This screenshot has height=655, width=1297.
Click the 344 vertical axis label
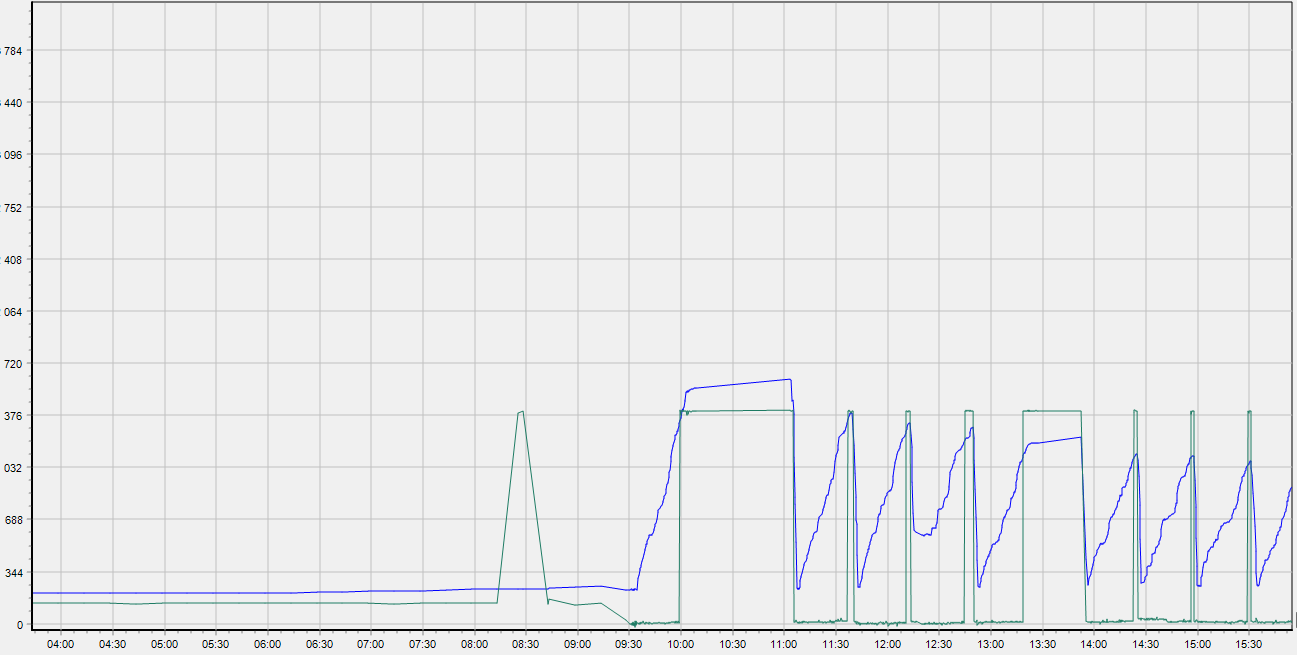pyautogui.click(x=14, y=572)
